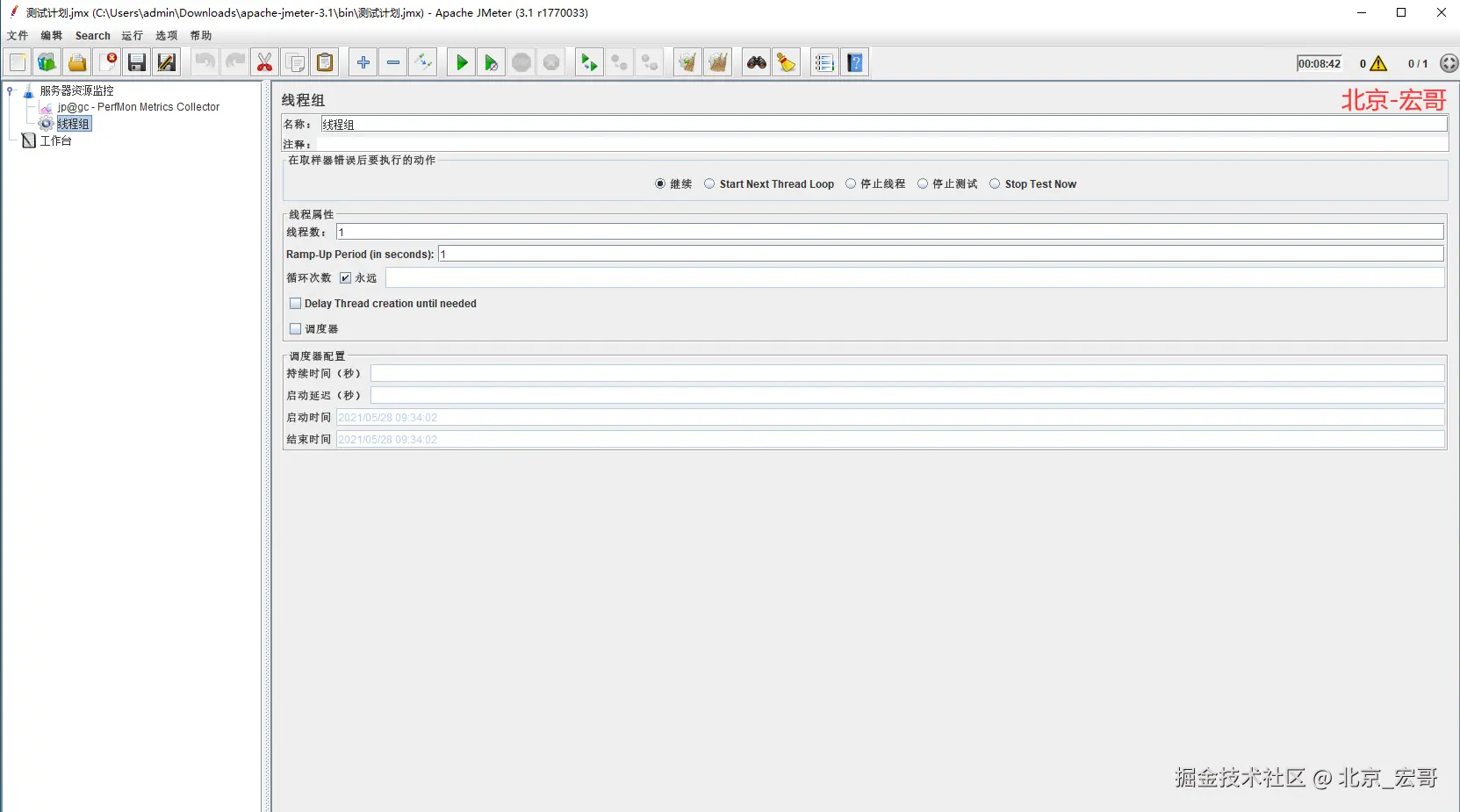The image size is (1460, 812).
Task: Click the 00:08:42 elapsed time display
Action: (x=1320, y=63)
